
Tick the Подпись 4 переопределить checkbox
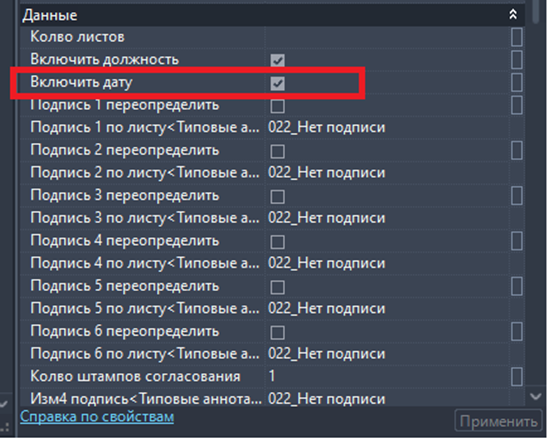tap(277, 242)
